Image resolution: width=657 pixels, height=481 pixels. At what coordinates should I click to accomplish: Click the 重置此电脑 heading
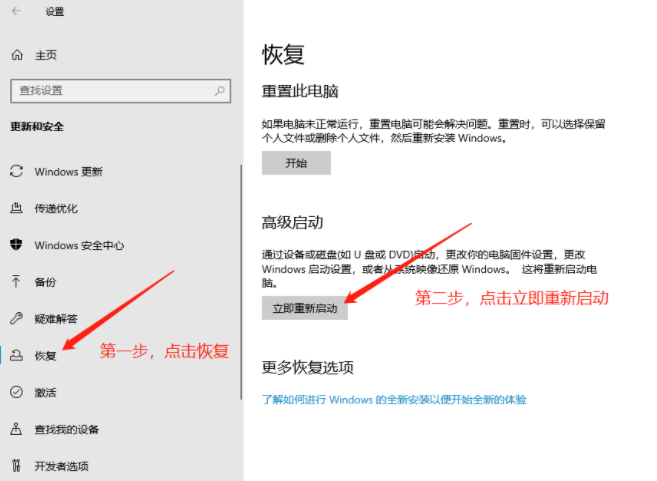pos(300,91)
